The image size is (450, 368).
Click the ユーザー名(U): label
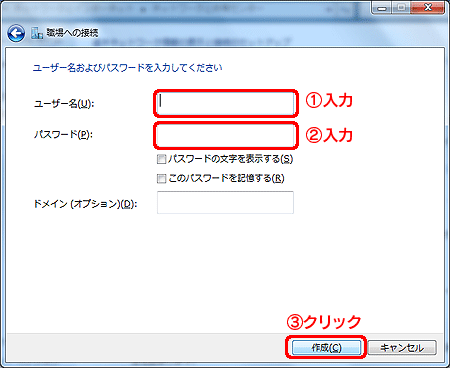64,104
